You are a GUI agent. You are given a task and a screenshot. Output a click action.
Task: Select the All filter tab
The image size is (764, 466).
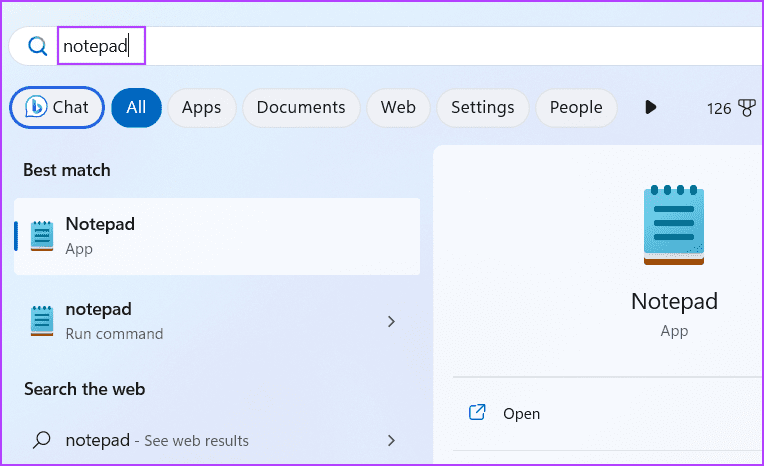click(x=136, y=107)
